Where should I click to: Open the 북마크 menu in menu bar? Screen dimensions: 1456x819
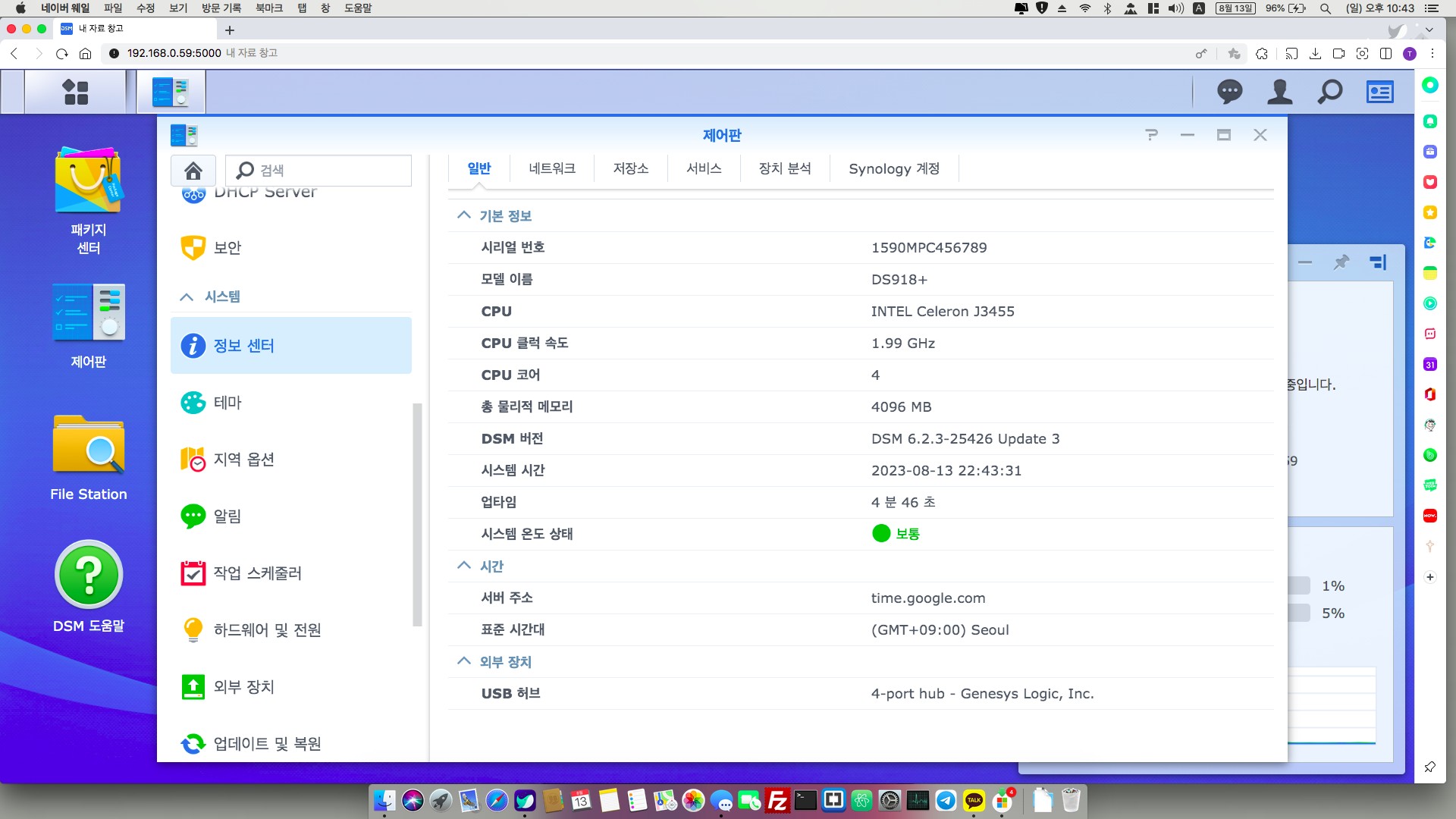(x=268, y=8)
